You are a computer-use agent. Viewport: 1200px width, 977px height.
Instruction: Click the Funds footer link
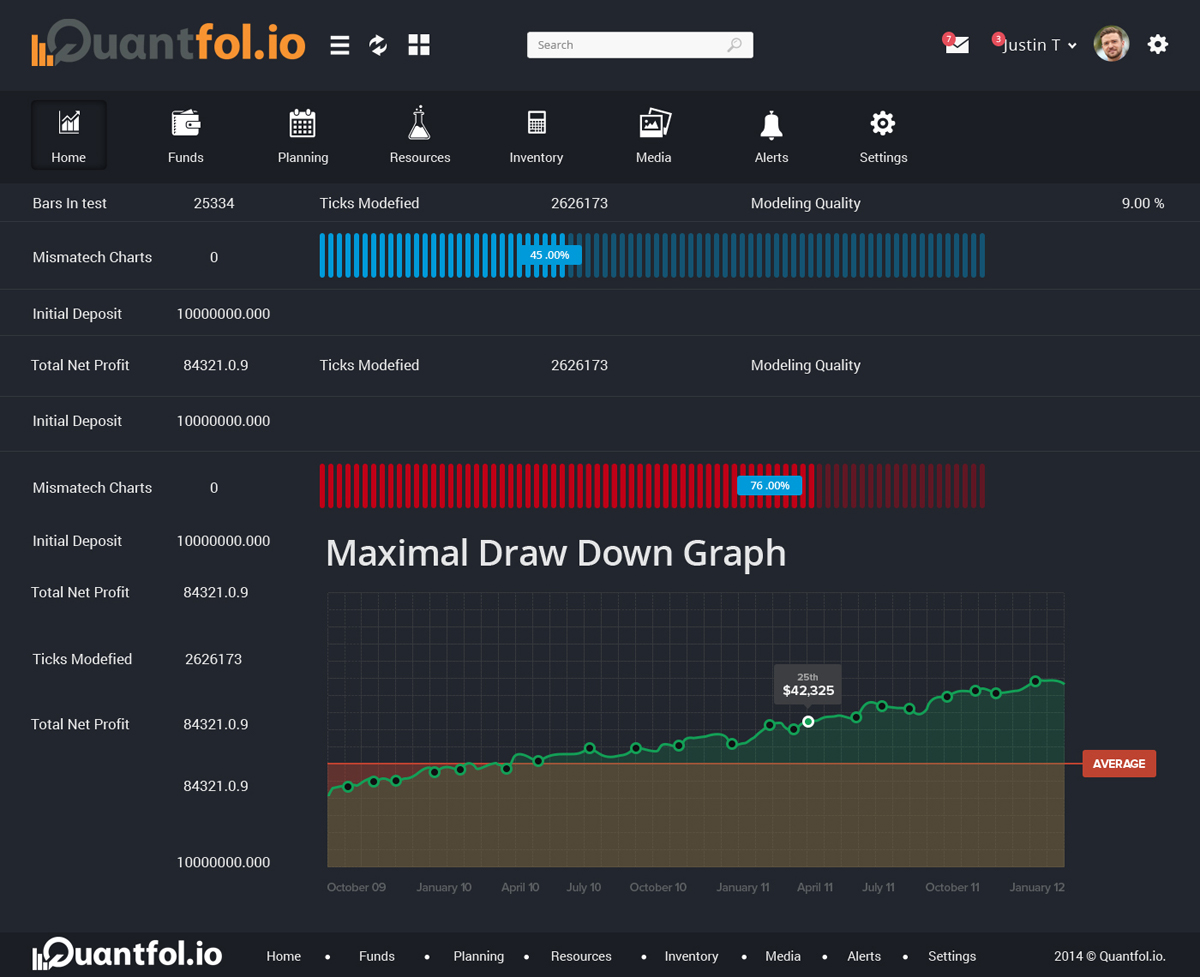pos(377,956)
